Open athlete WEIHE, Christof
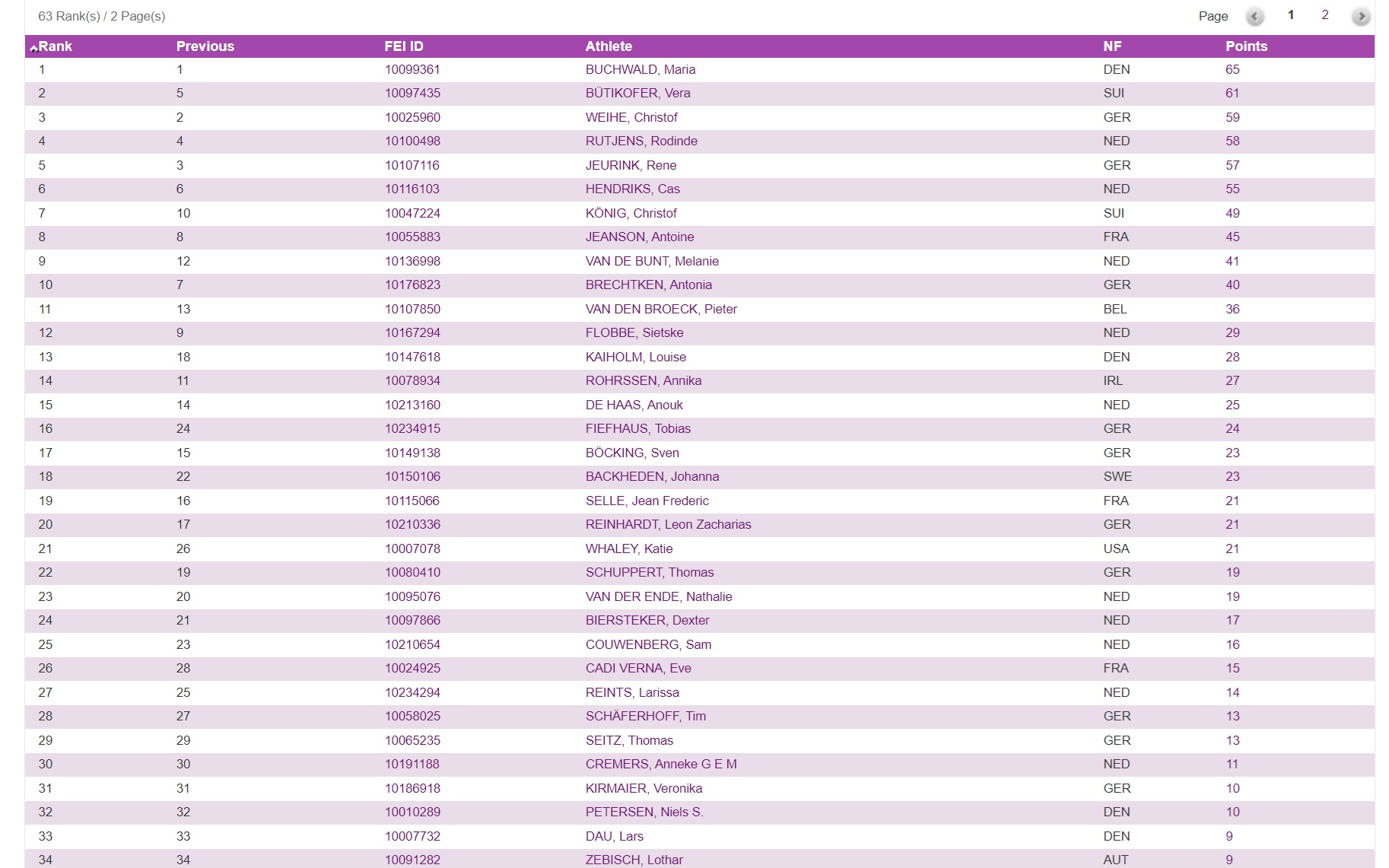The image size is (1389, 868). pos(631,117)
